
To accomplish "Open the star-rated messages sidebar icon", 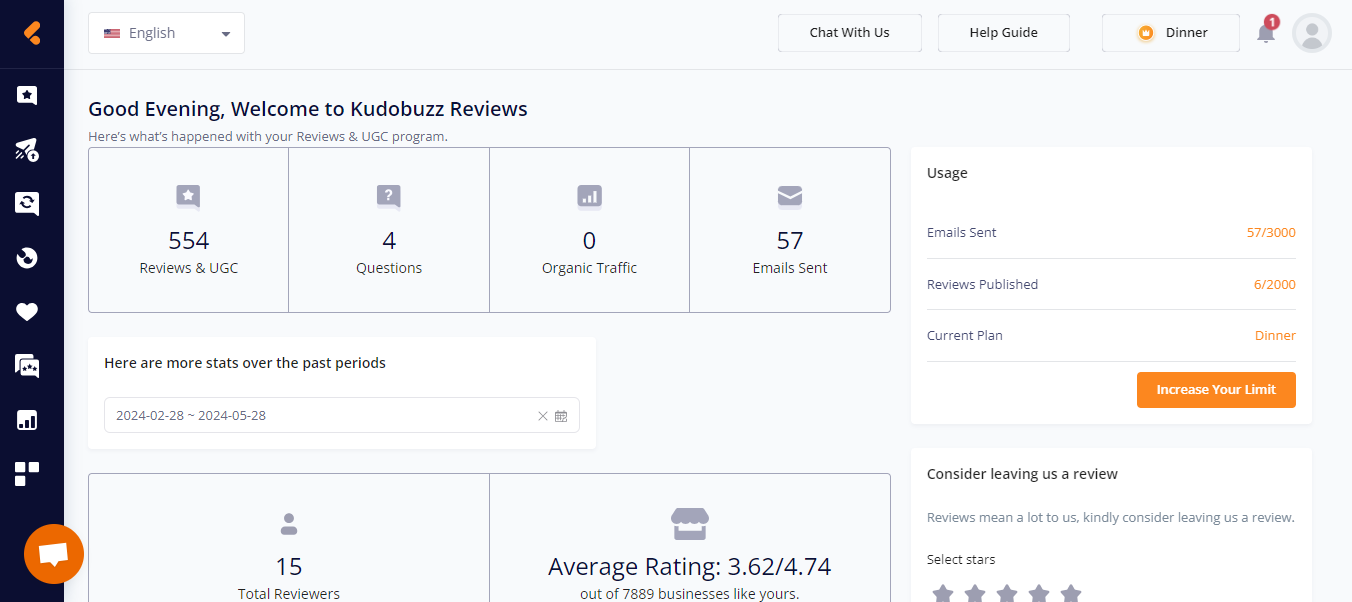I will click(27, 366).
